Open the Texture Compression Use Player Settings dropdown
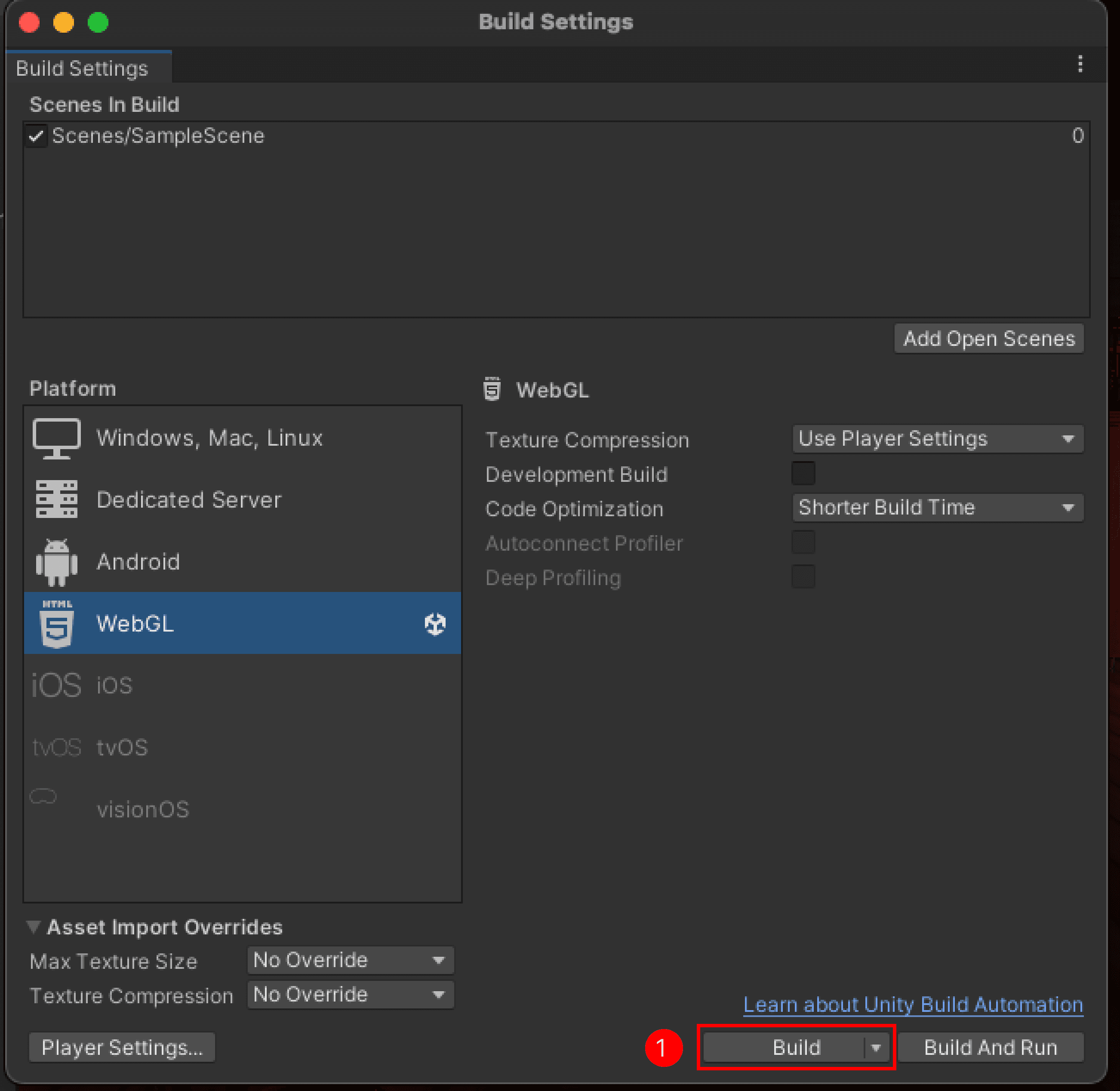1120x1091 pixels. 937,439
